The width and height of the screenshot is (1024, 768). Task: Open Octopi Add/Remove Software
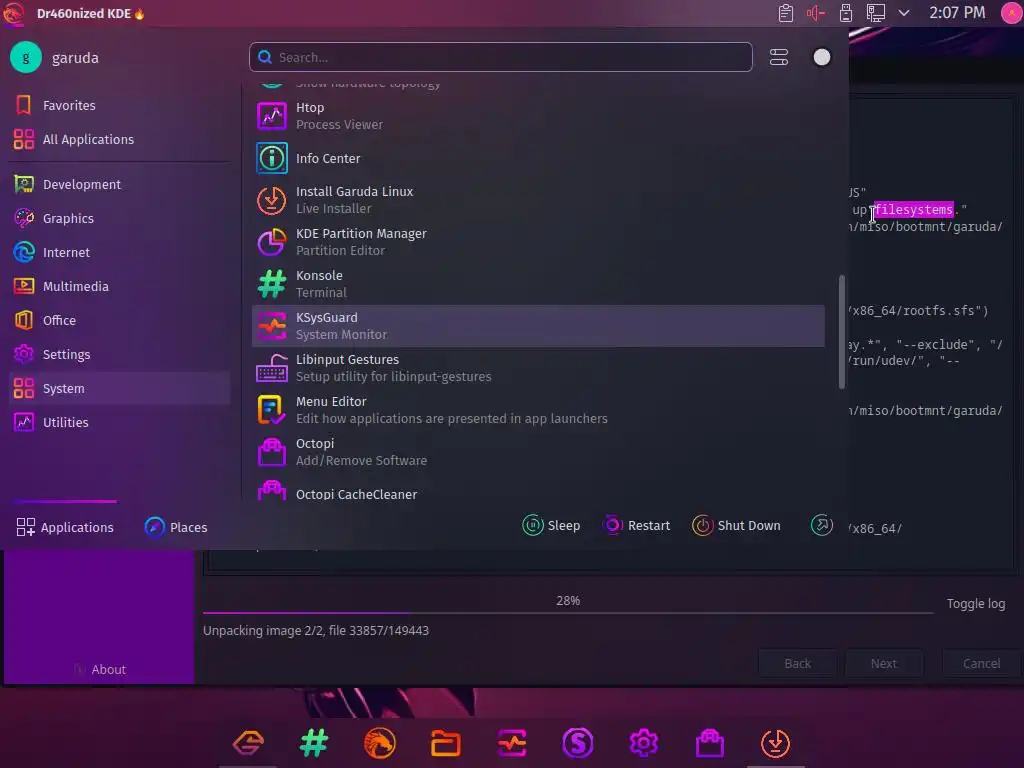pos(538,451)
